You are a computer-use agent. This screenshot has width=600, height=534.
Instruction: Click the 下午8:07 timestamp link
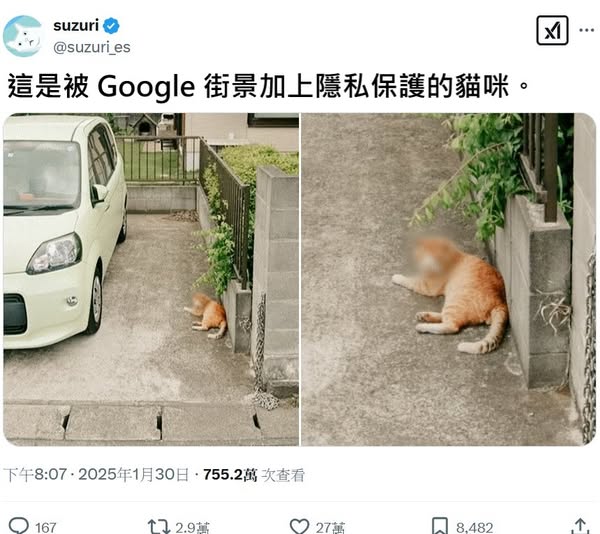[36, 475]
